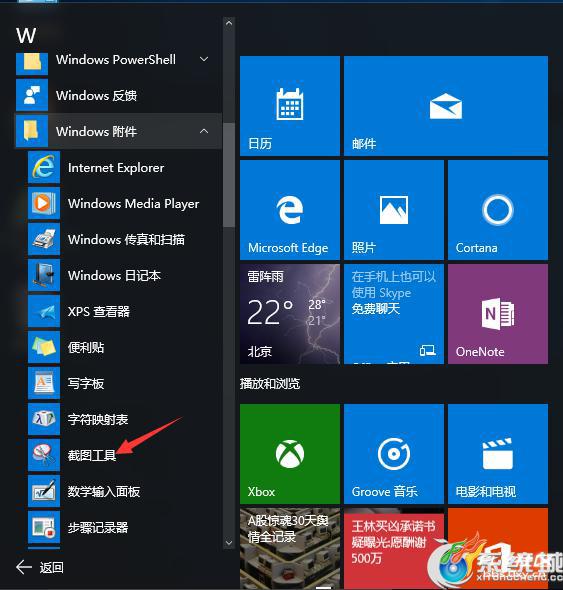Viewport: 563px width, 590px height.
Task: Open the 写字板 WordPad icon
Action: pyautogui.click(x=44, y=383)
